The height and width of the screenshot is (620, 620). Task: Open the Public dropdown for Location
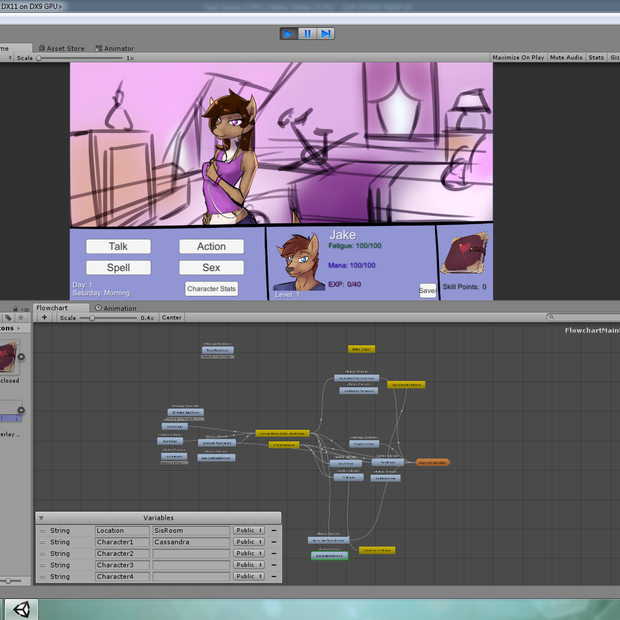[249, 530]
